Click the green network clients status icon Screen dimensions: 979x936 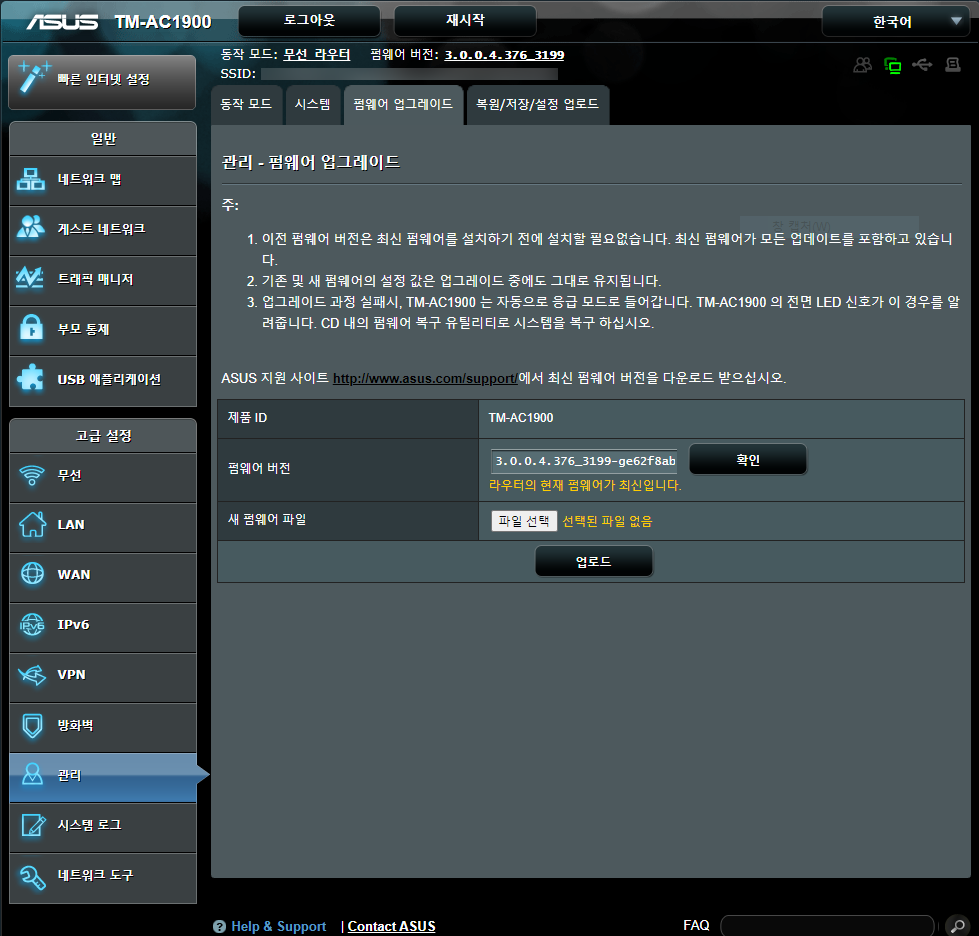(893, 65)
